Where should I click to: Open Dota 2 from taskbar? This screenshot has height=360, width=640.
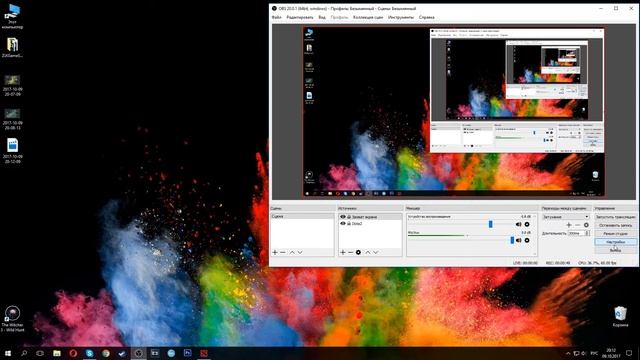[204, 353]
